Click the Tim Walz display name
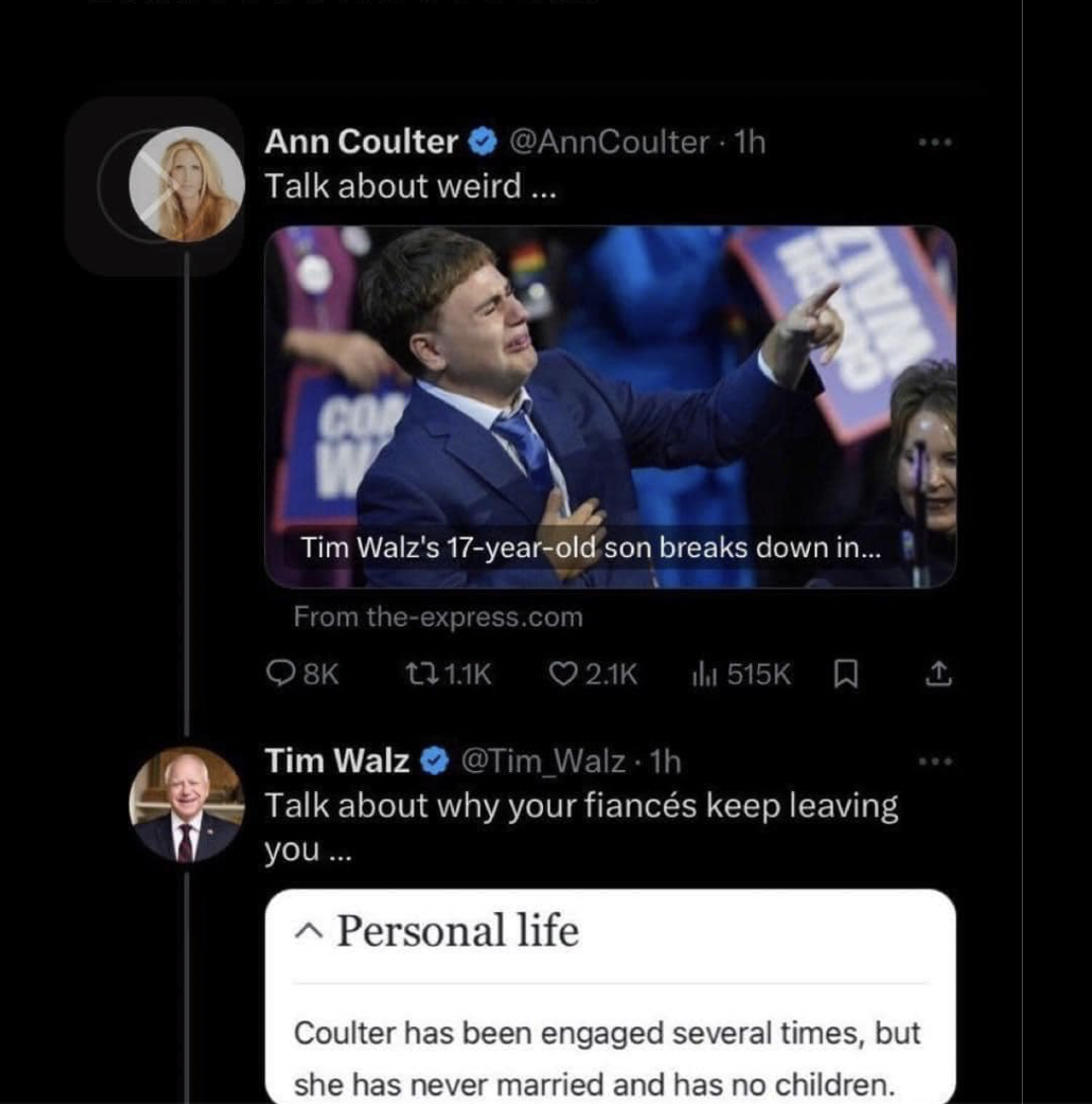This screenshot has width=1092, height=1104. pyautogui.click(x=337, y=761)
